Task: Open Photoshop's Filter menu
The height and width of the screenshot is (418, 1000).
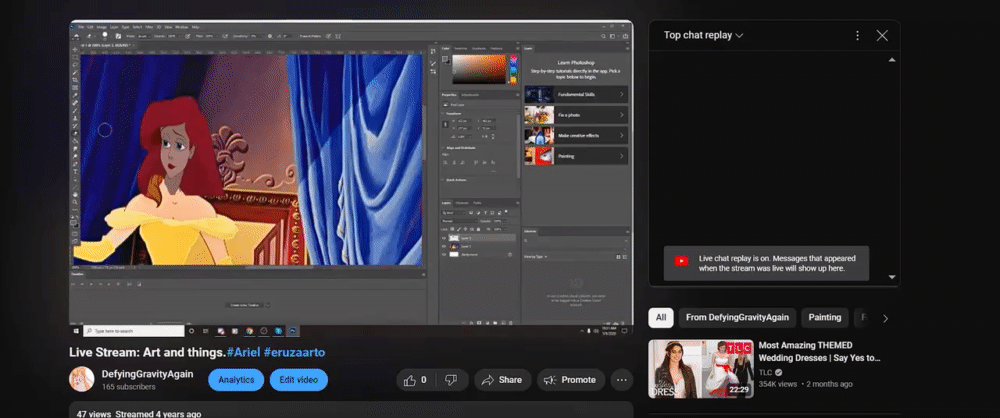Action: (x=149, y=27)
